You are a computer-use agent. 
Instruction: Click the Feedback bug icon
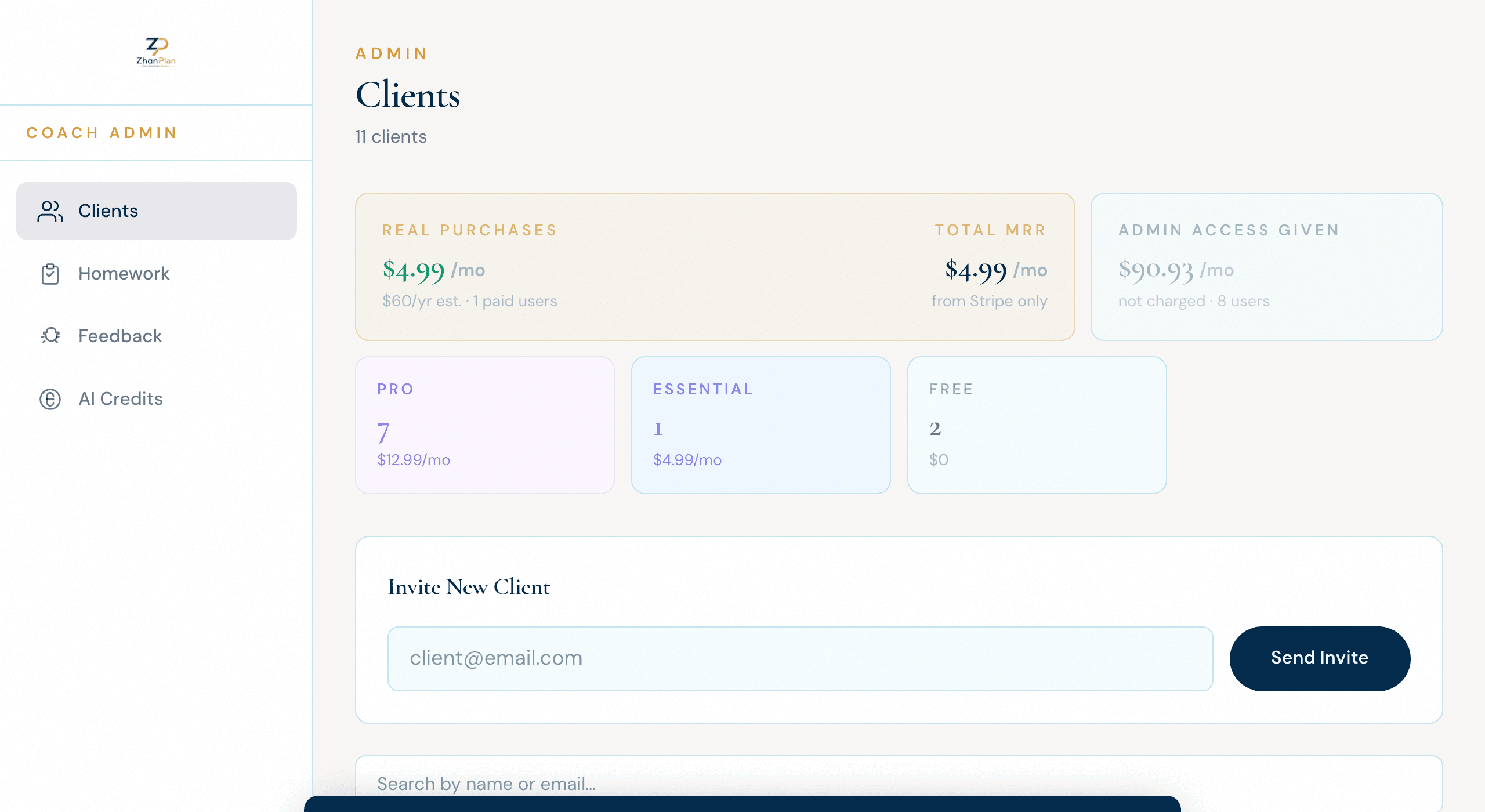(x=50, y=336)
